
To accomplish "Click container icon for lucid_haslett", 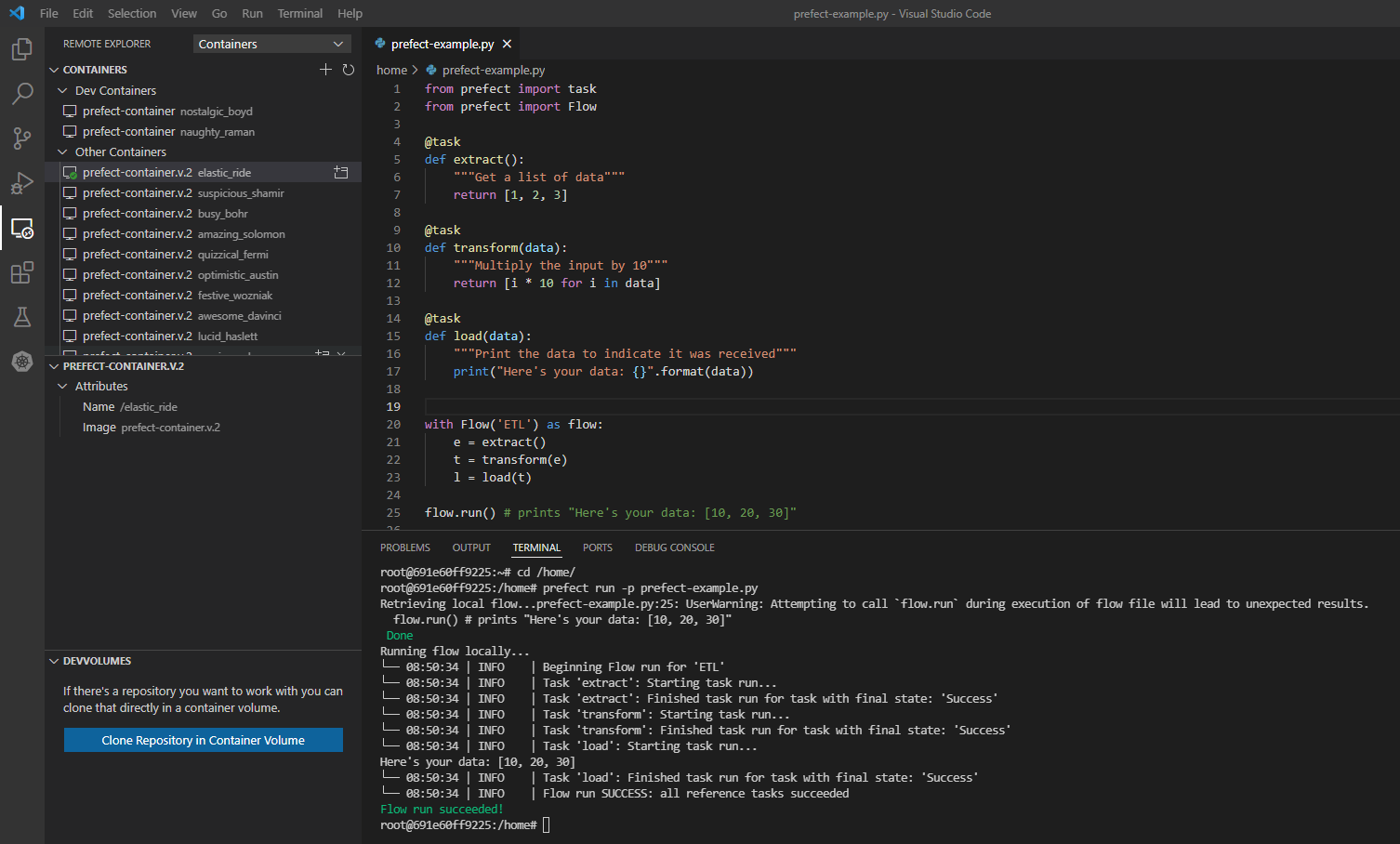I will pyautogui.click(x=70, y=336).
